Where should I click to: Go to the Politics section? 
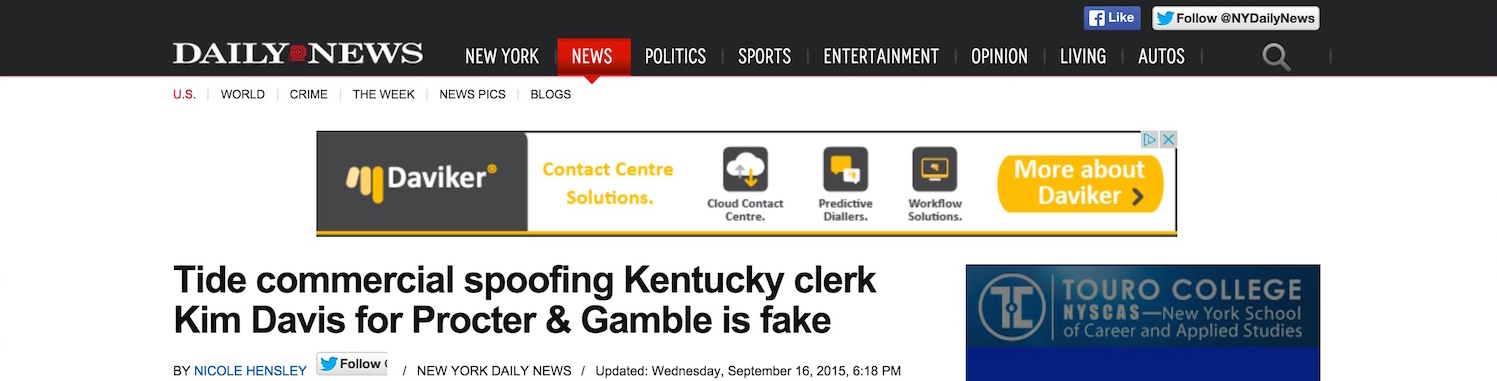[675, 57]
